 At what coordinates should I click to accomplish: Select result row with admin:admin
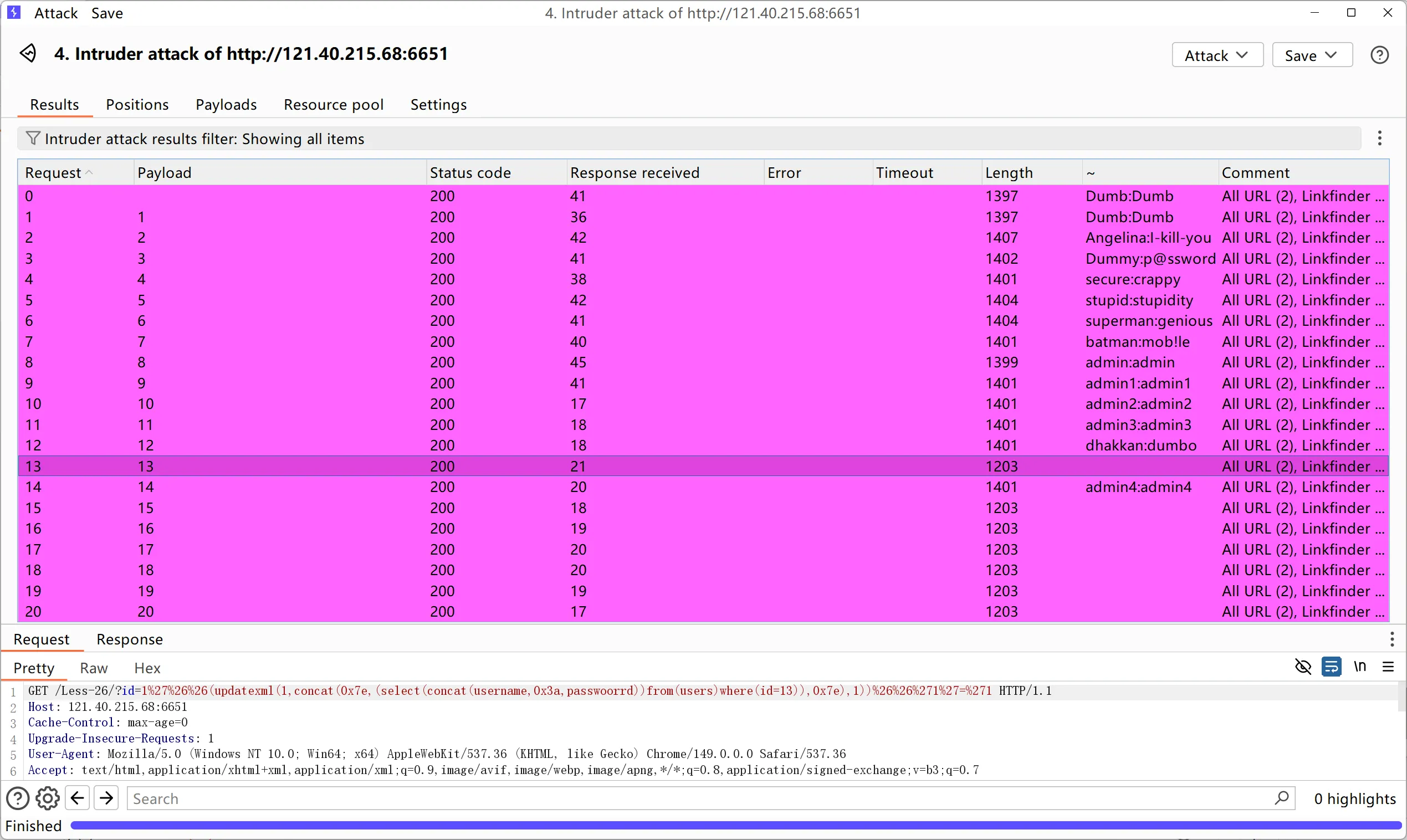click(x=704, y=362)
